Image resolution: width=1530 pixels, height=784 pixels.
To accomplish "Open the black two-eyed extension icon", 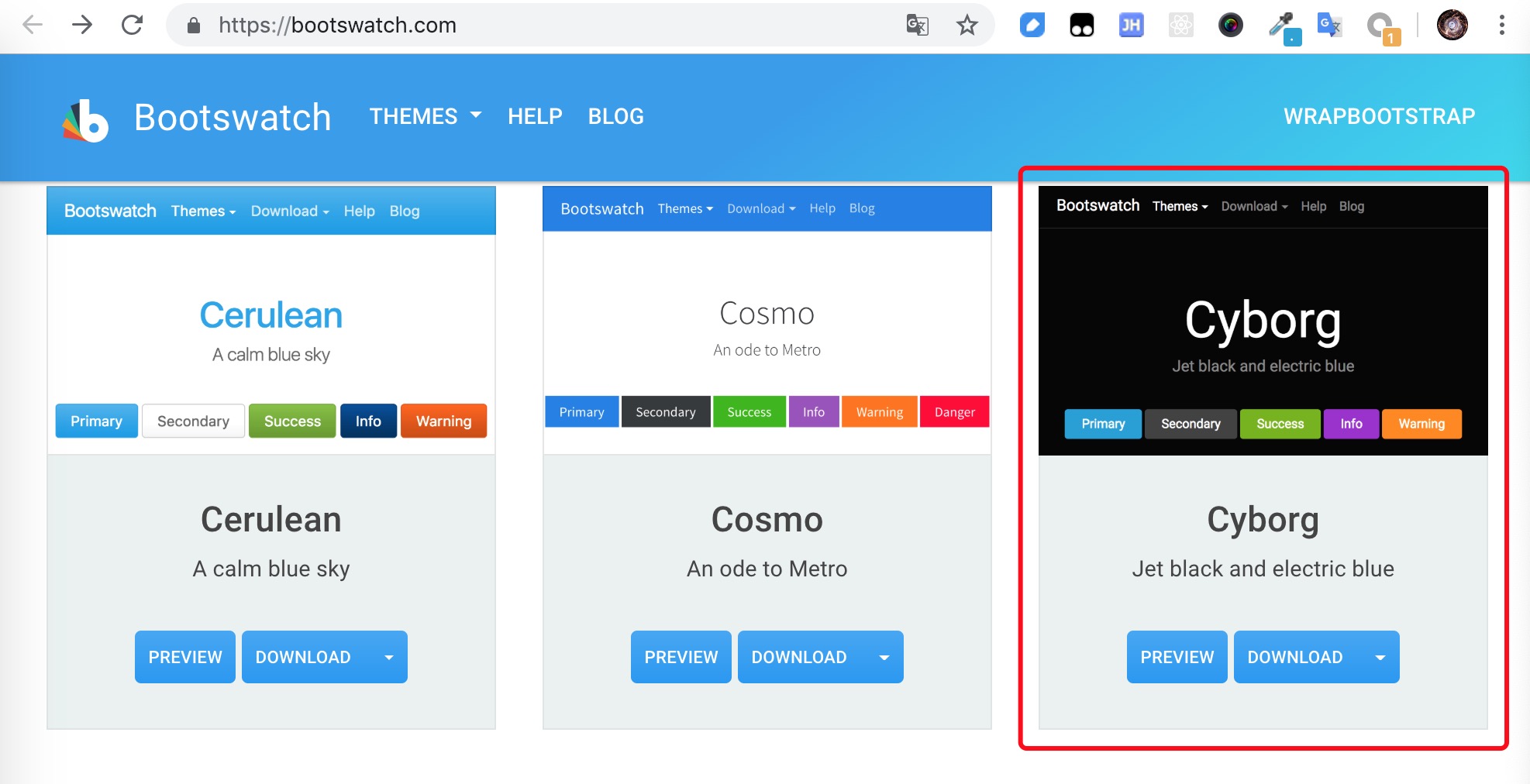I will pos(1082,26).
